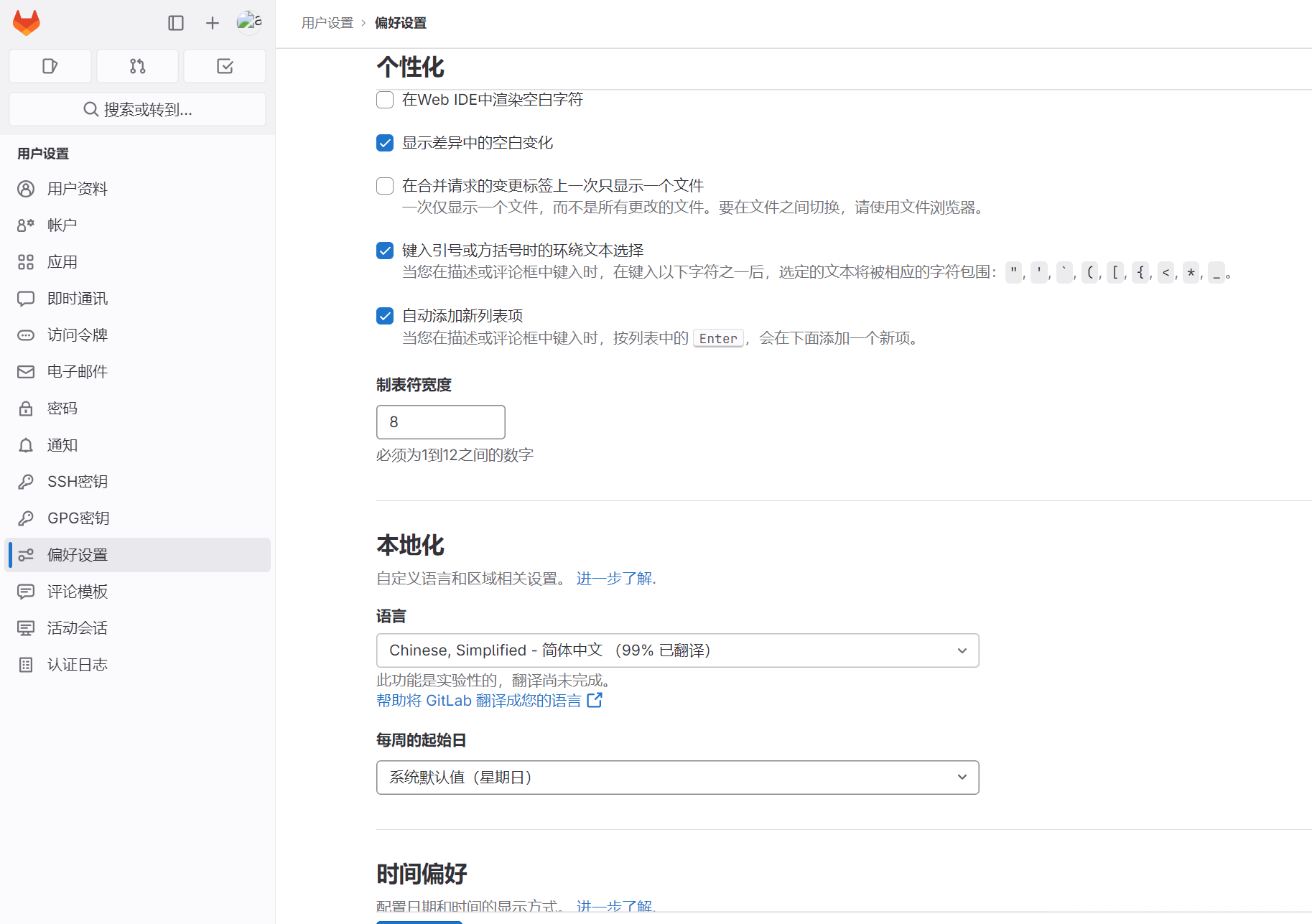This screenshot has width=1312, height=924.
Task: Click the 活动会话 monitor icon
Action: click(26, 628)
